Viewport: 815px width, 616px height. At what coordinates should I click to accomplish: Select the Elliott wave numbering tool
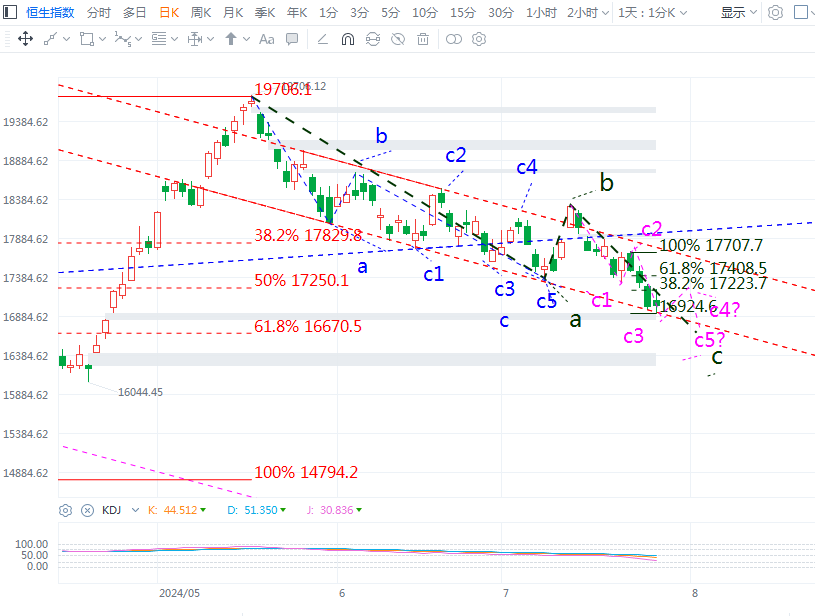point(123,39)
